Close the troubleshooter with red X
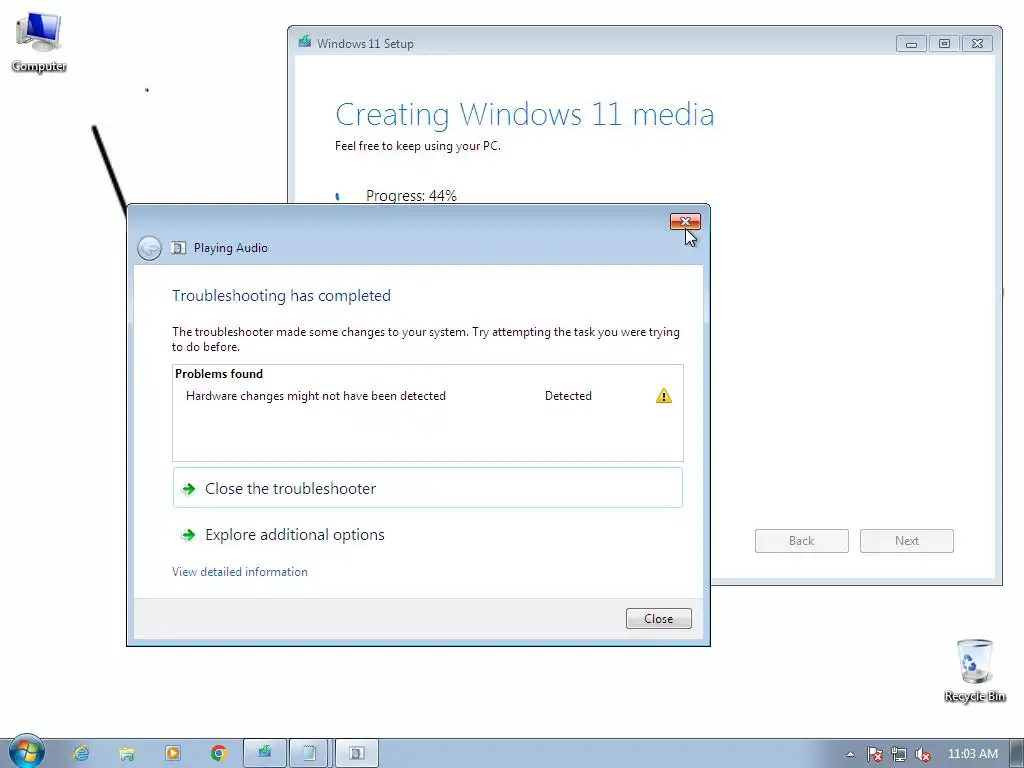1024x768 pixels. [685, 222]
